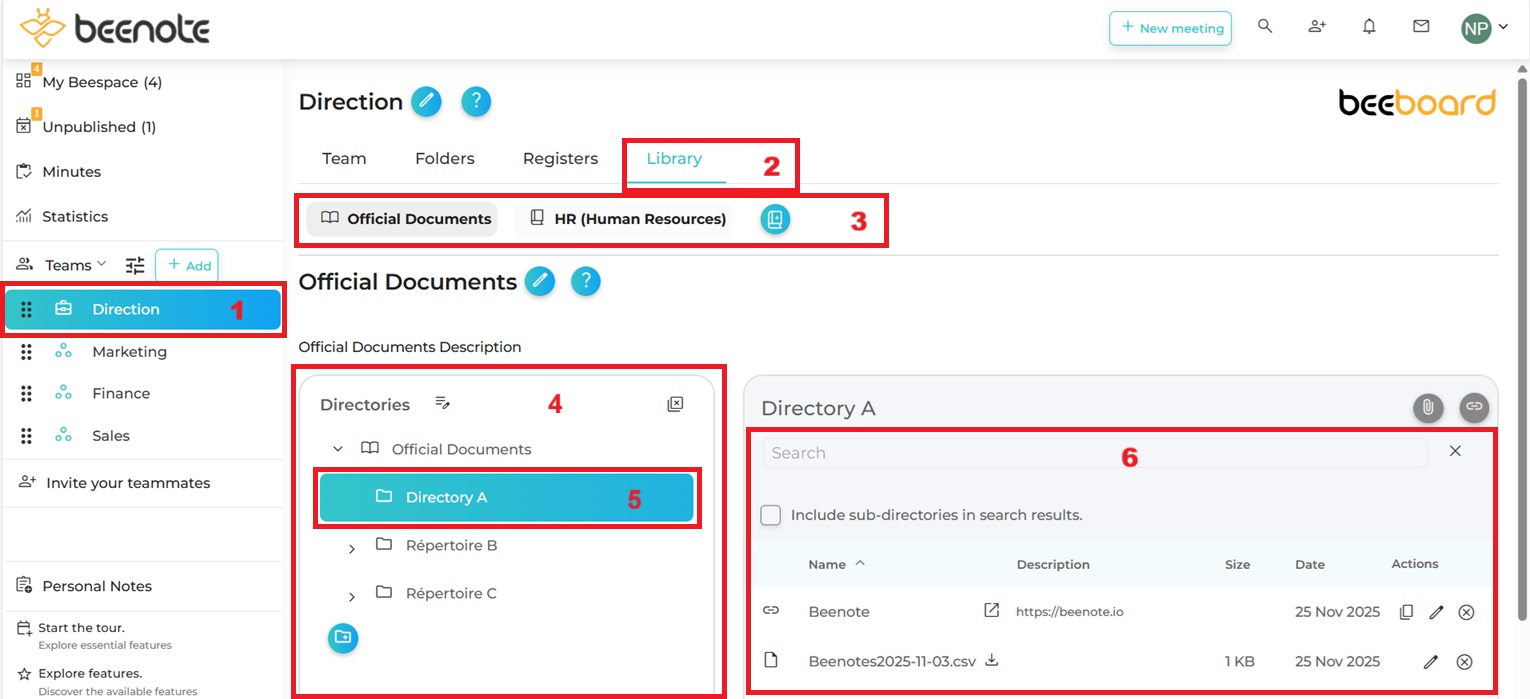Click the add link icon in Directory A
1530x699 pixels.
click(x=1473, y=407)
